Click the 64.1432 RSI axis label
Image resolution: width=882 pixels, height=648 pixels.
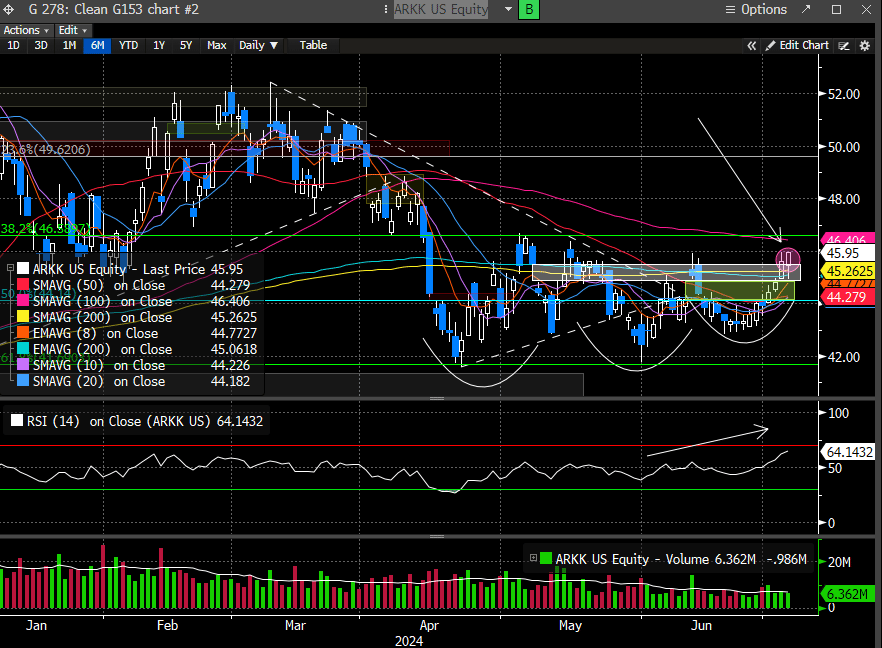pyautogui.click(x=848, y=452)
